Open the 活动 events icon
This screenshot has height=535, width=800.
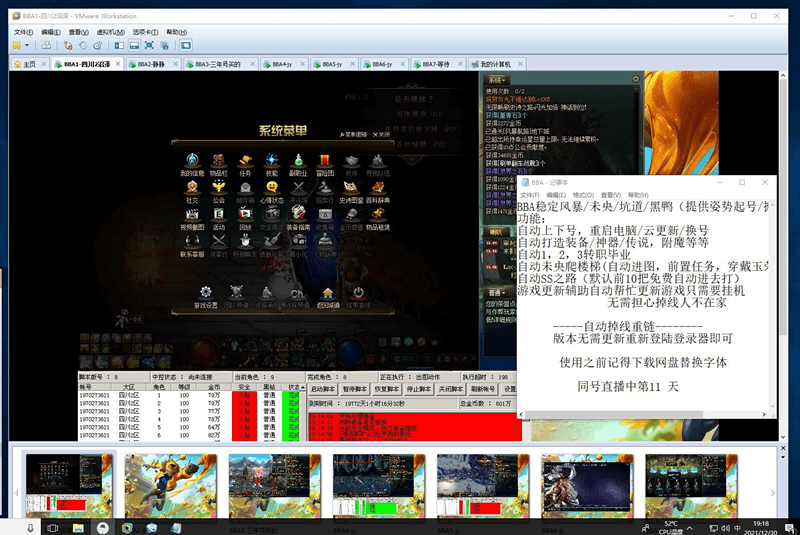[x=219, y=218]
